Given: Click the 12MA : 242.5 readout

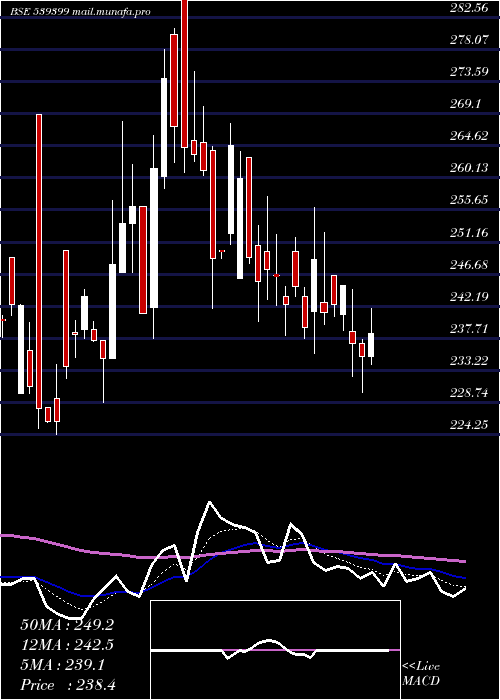Looking at the screenshot, I should point(67,645).
